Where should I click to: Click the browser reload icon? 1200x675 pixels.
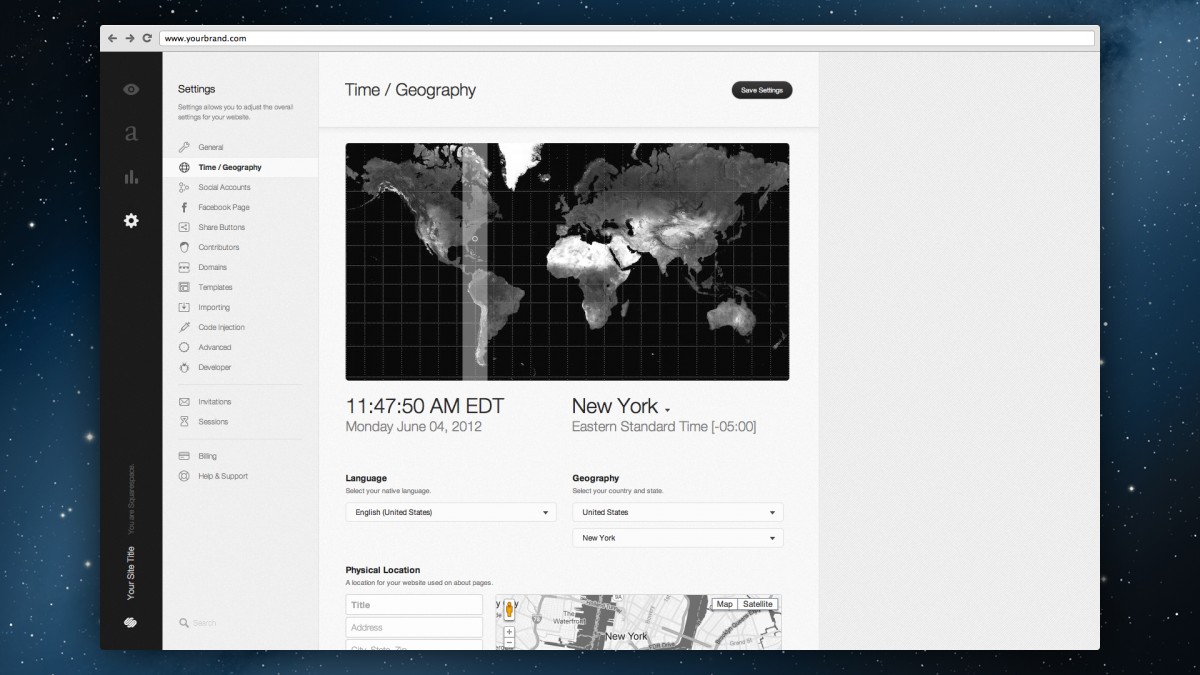point(148,38)
